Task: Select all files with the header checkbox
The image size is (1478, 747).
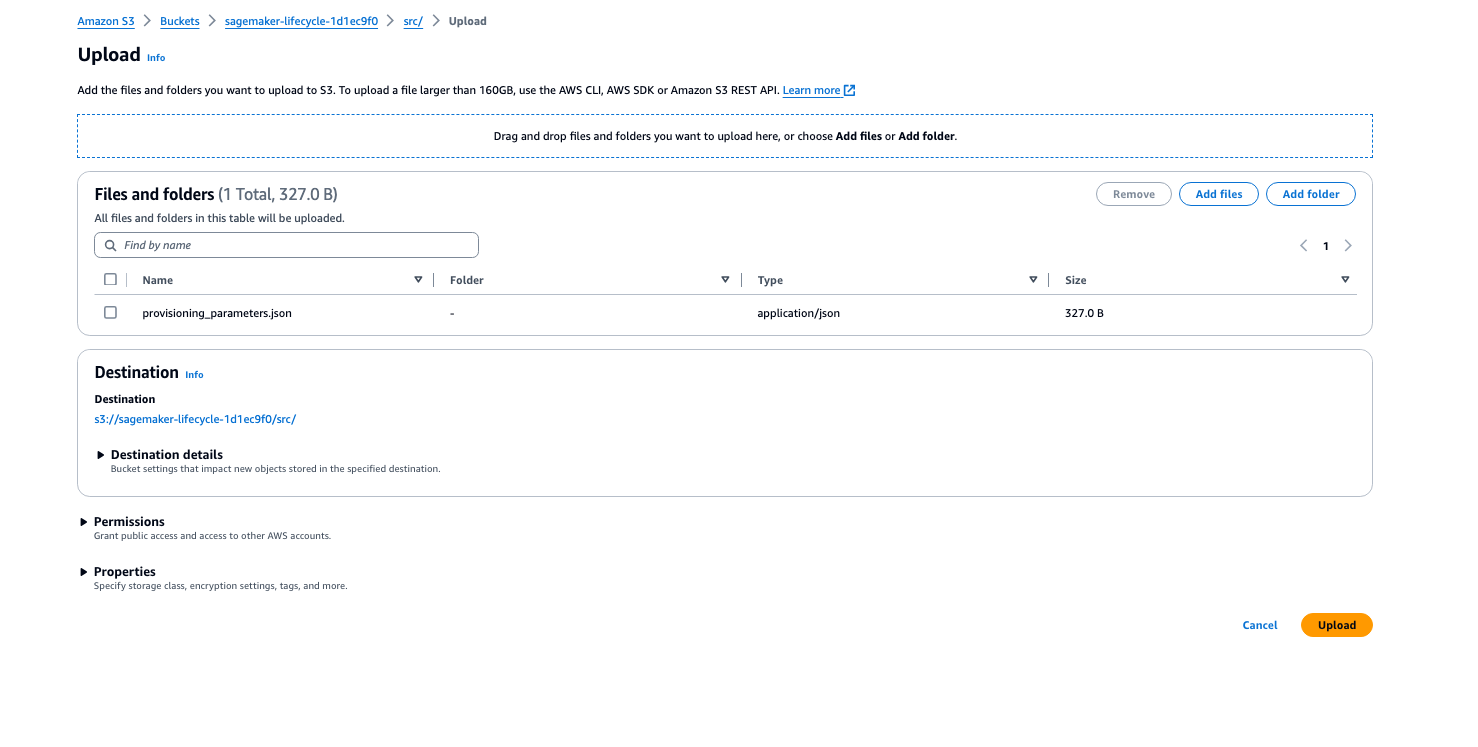Action: tap(111, 280)
